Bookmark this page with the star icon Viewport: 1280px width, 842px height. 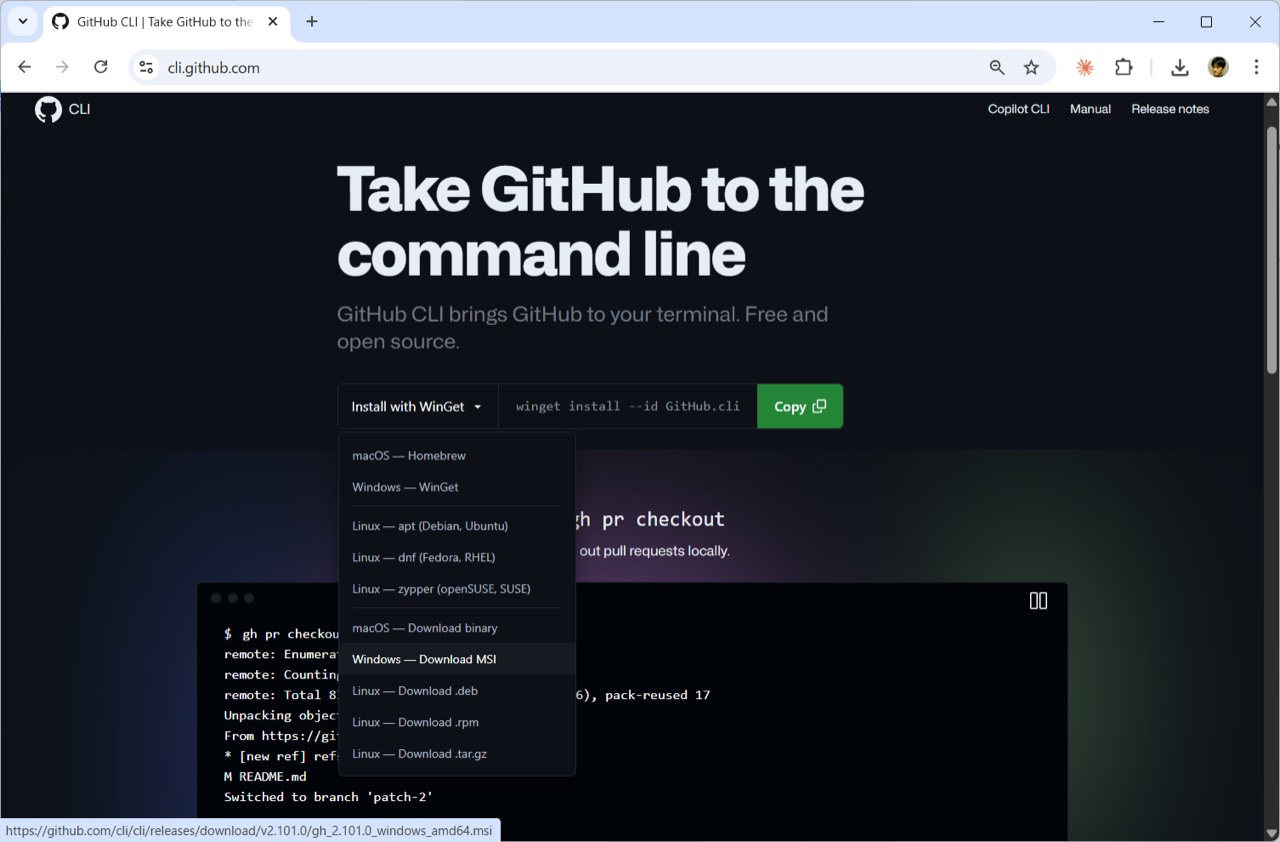coord(1031,67)
